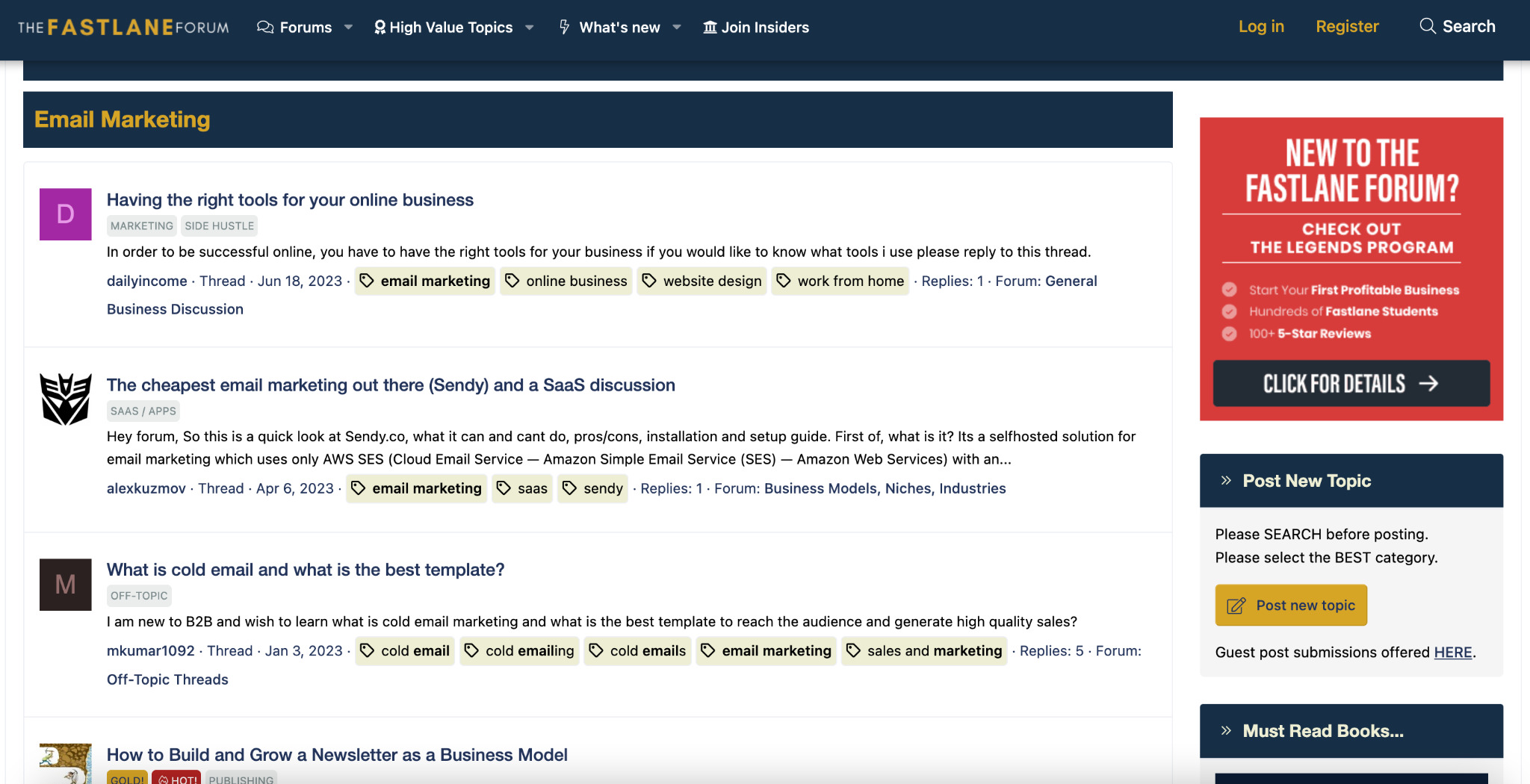Open alexkuzmov's Decepticon avatar
This screenshot has width=1530, height=784.
pyautogui.click(x=66, y=399)
